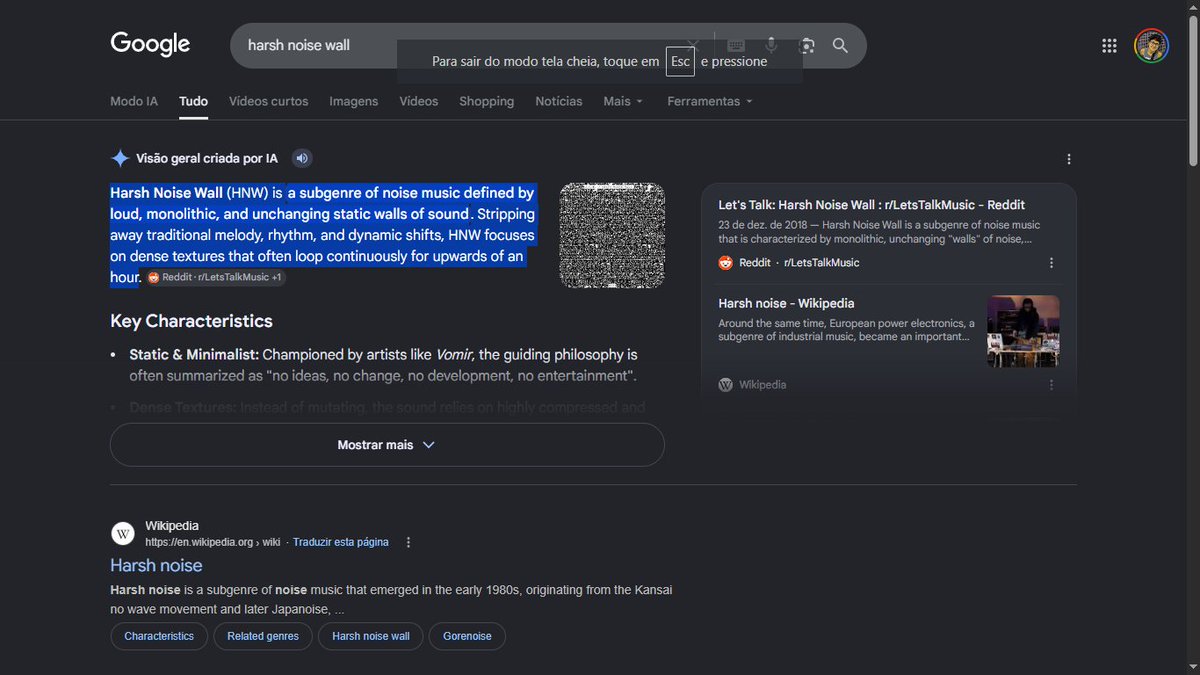Open Harsh noise Wikipedia card thumbnail
This screenshot has height=675, width=1200.
click(x=1023, y=331)
